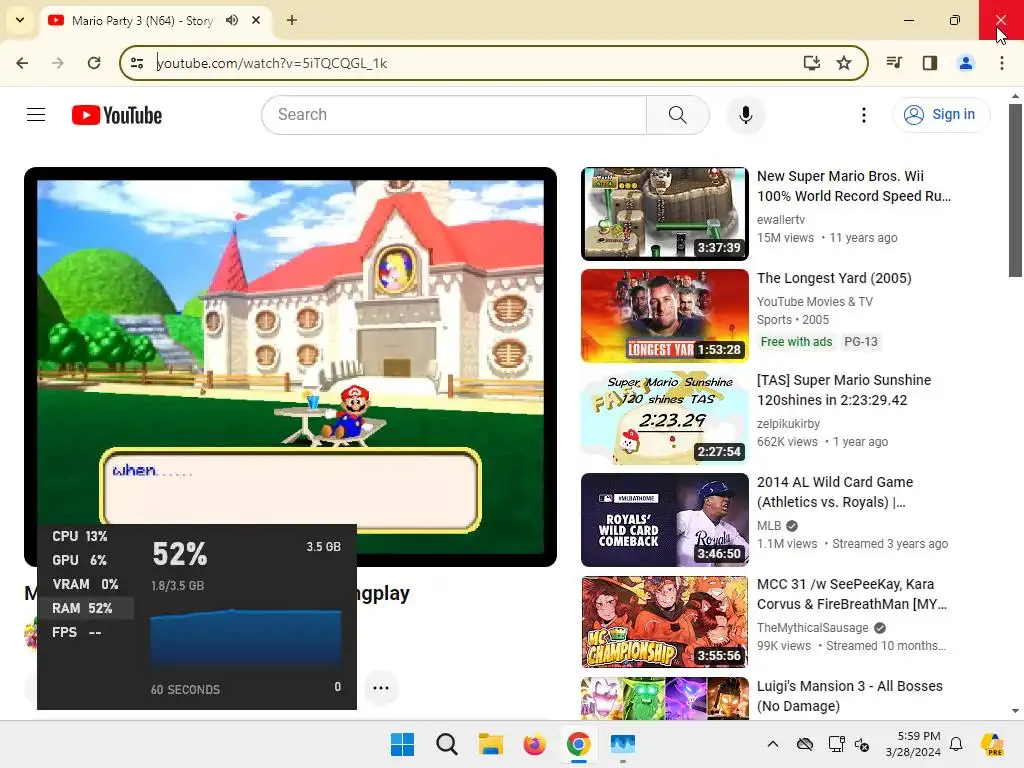Open ewallertv channel name
This screenshot has width=1024, height=768.
[780, 220]
